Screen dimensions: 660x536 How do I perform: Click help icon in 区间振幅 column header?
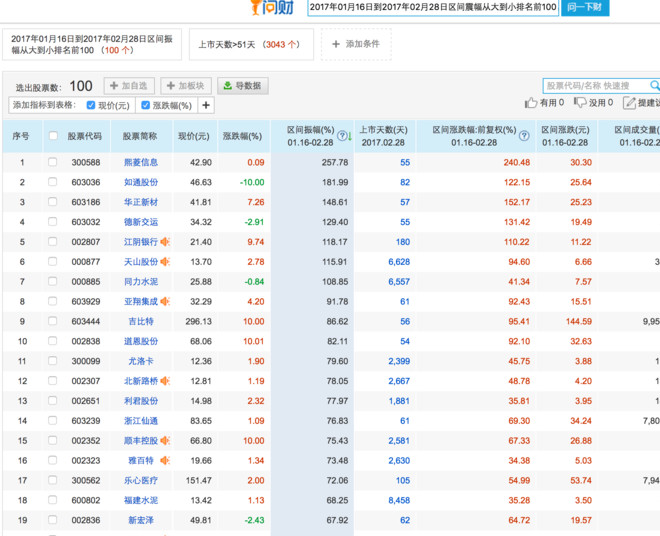click(342, 136)
